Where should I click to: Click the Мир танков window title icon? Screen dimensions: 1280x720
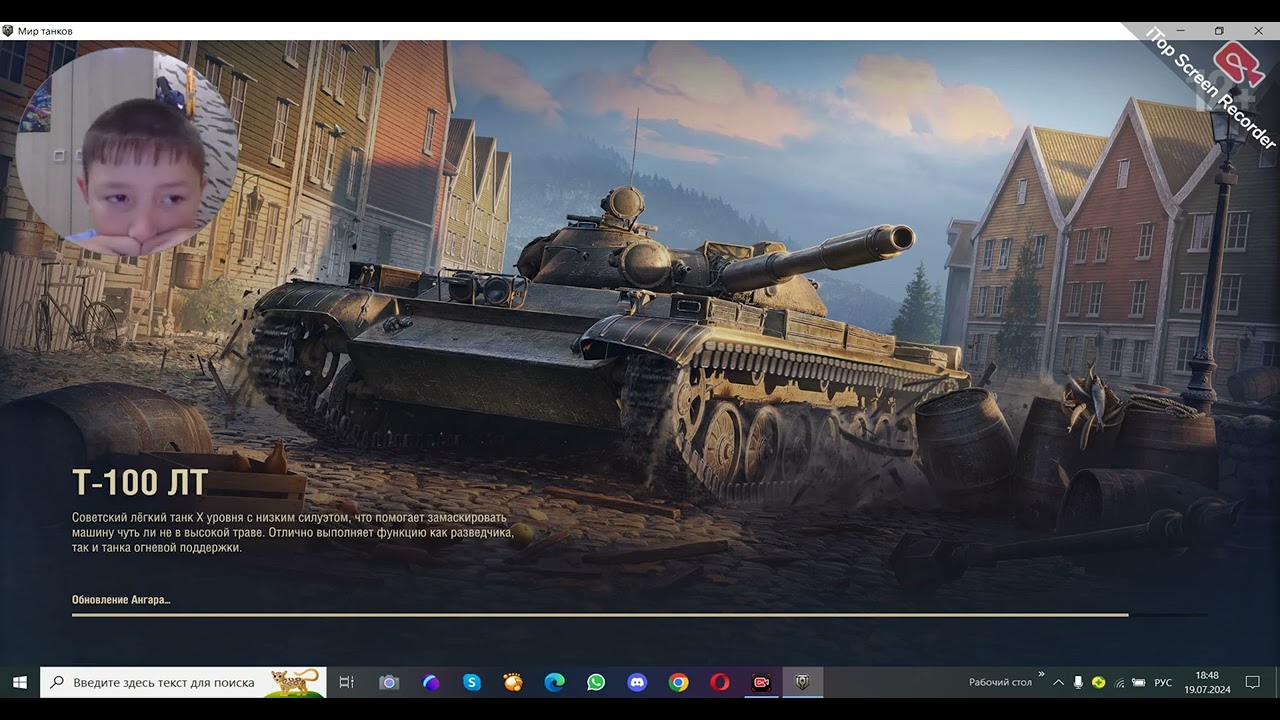[x=8, y=31]
